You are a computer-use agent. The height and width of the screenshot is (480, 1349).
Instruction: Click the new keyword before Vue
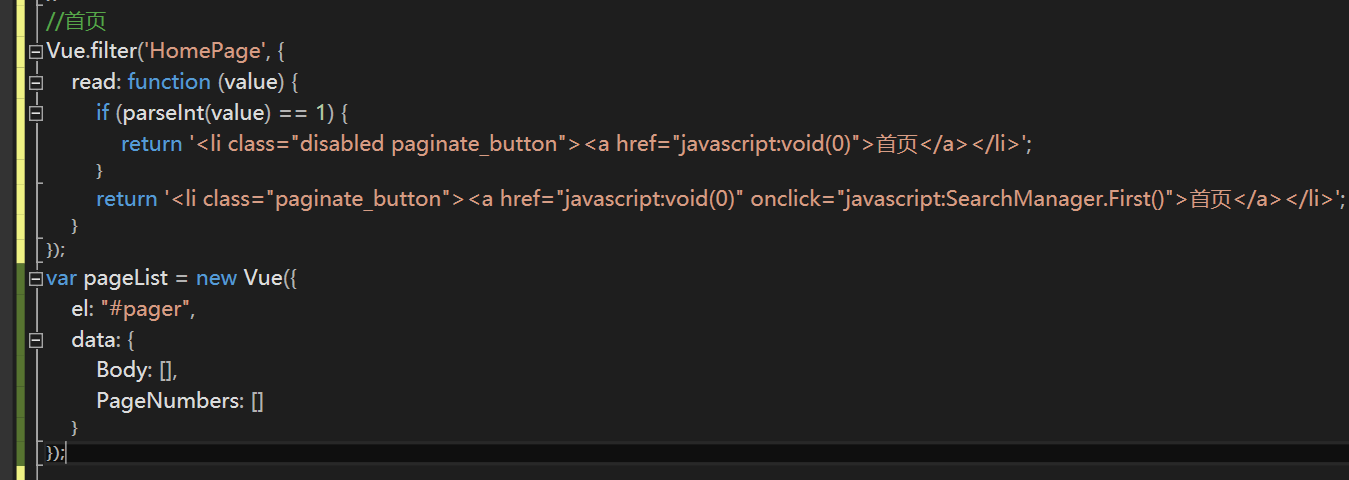(x=216, y=278)
